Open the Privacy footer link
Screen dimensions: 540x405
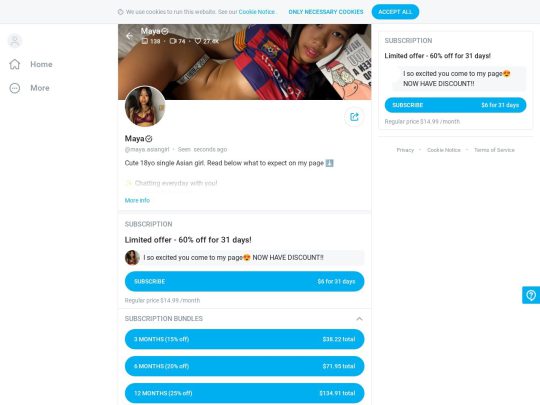pos(405,150)
